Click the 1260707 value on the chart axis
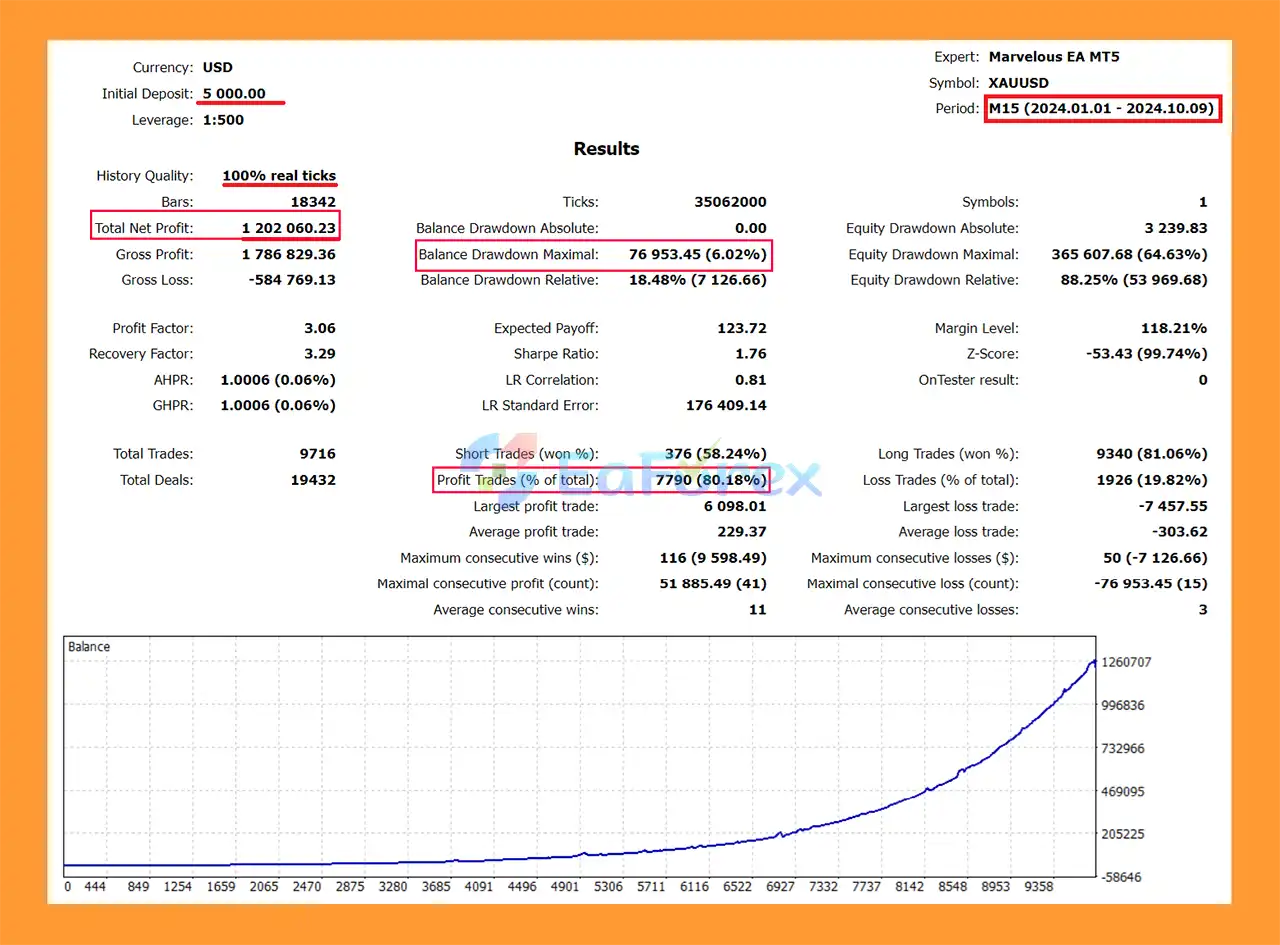Screen dimensions: 1280x945 (x=1125, y=662)
